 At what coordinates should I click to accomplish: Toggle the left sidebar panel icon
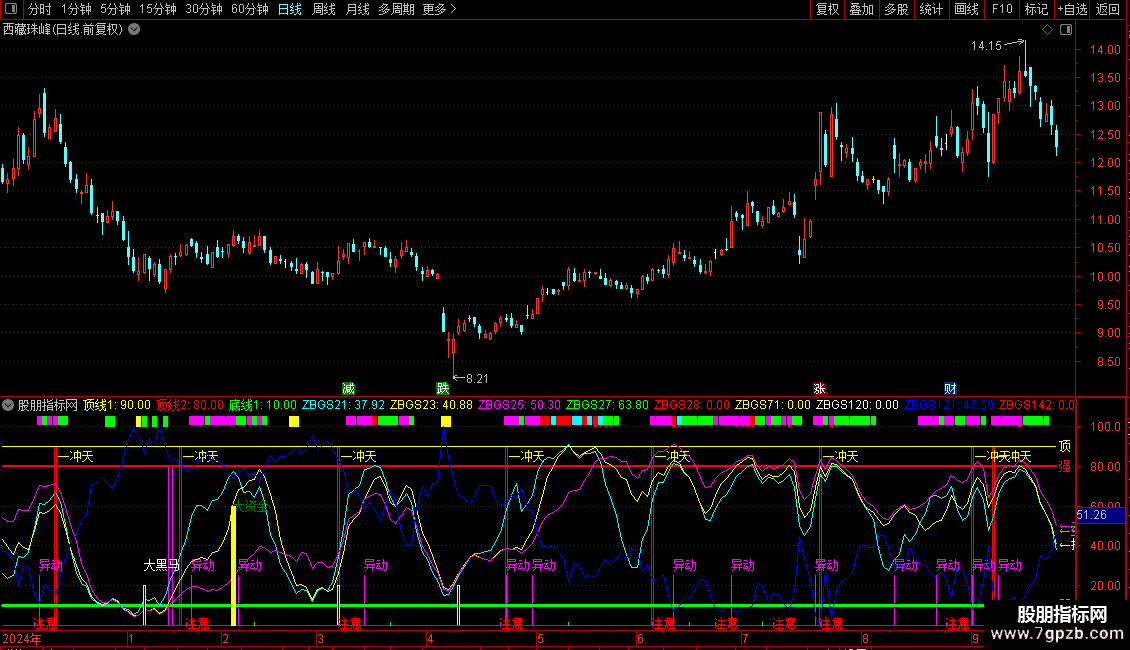point(12,9)
